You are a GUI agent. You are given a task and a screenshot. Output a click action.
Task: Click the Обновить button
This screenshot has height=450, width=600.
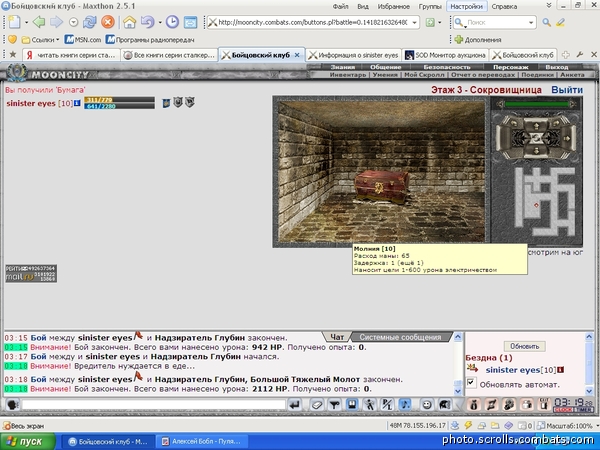click(x=525, y=346)
